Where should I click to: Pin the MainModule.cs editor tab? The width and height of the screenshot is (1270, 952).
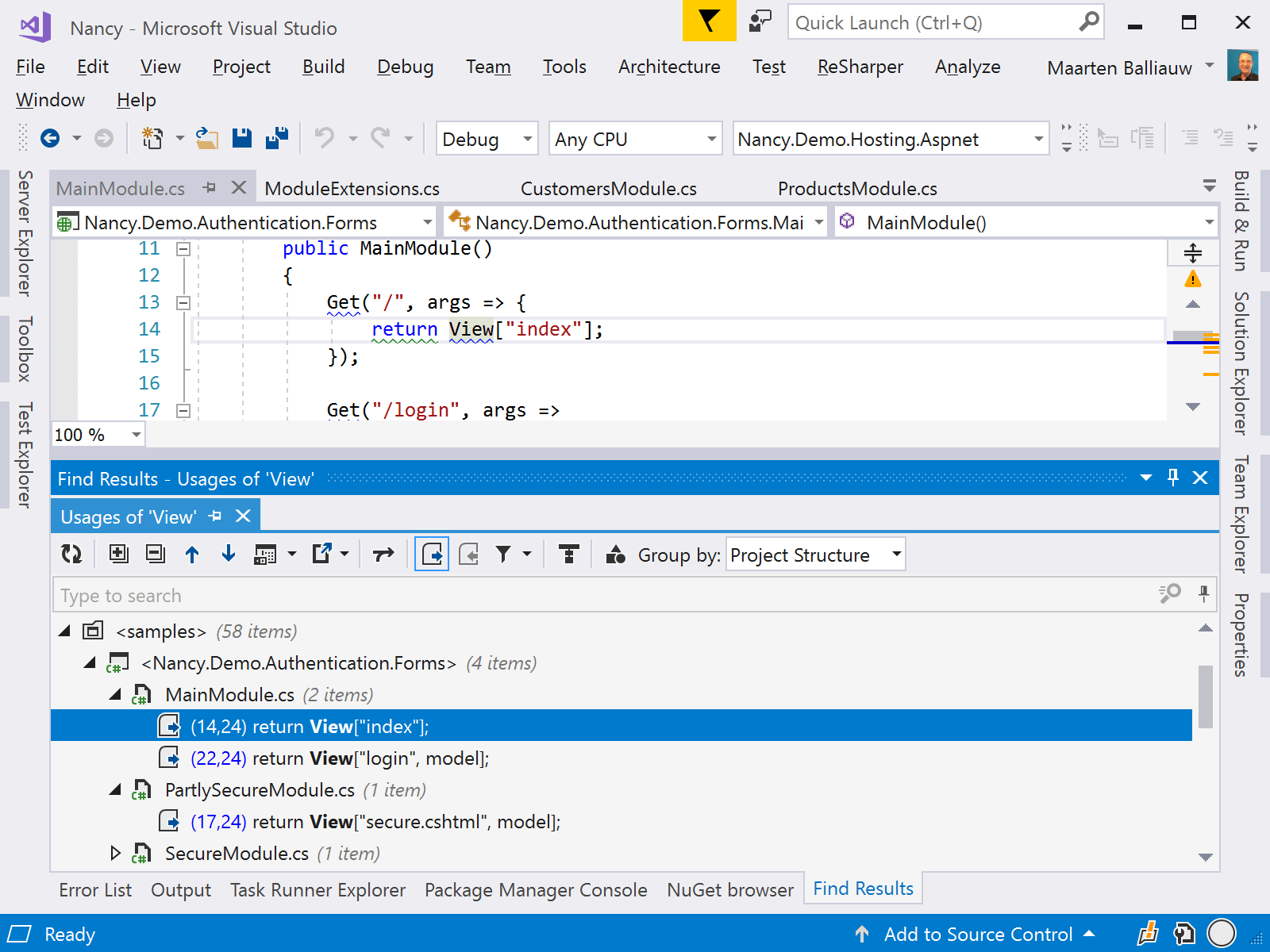click(x=210, y=188)
